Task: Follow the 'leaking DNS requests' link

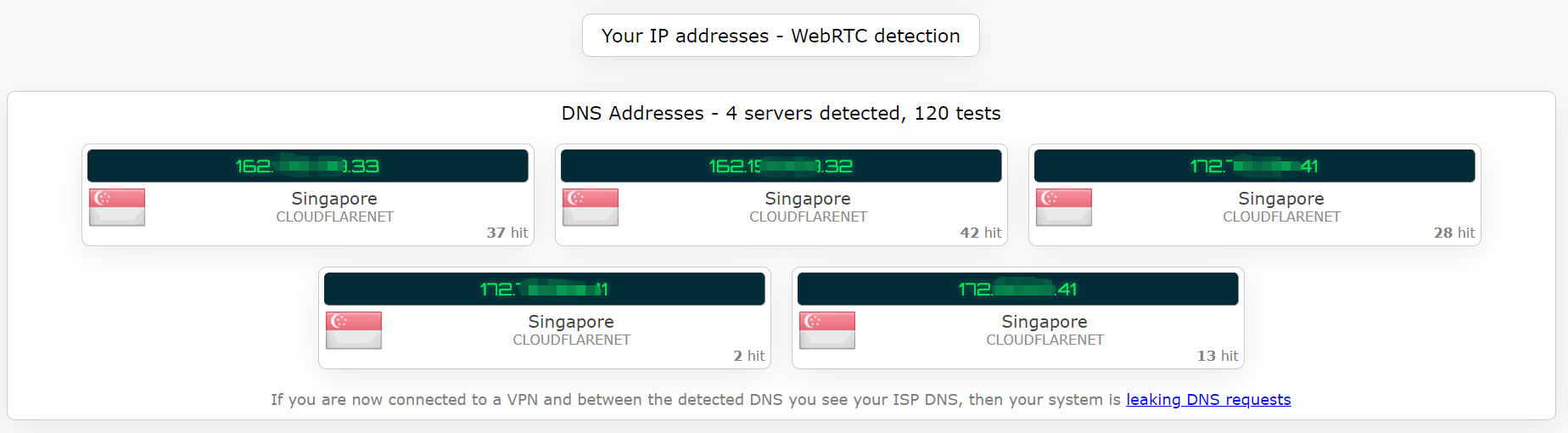Action: [x=1208, y=400]
